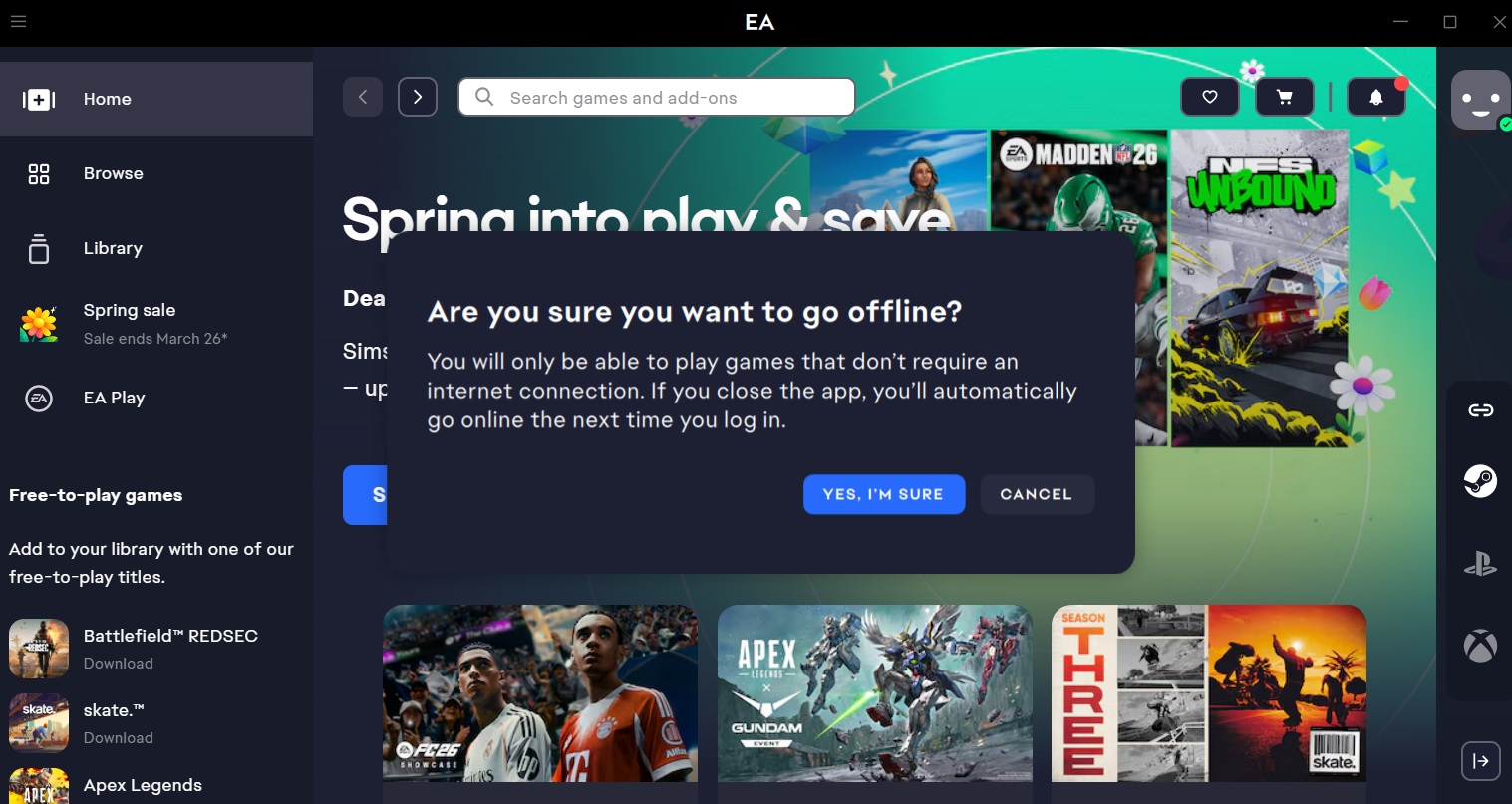The height and width of the screenshot is (804, 1512).
Task: Open the NFS Unbound cover art
Action: (x=1259, y=289)
